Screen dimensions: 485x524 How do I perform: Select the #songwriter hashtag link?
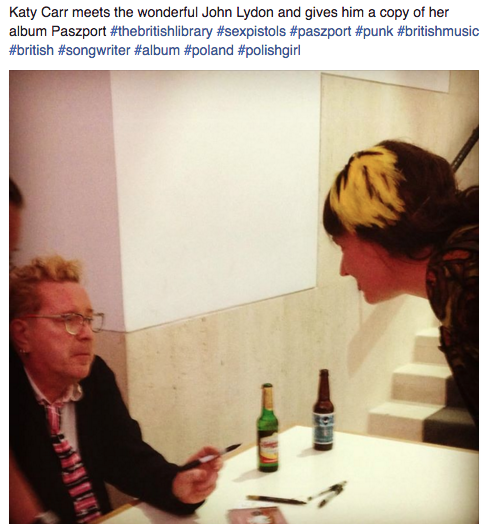pos(94,50)
